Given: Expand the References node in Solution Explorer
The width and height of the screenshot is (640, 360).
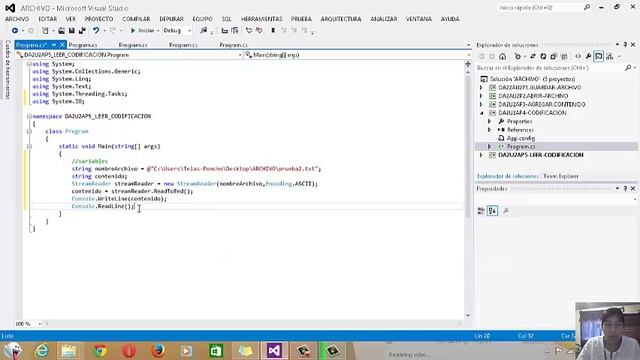Looking at the screenshot, I should pyautogui.click(x=489, y=130).
